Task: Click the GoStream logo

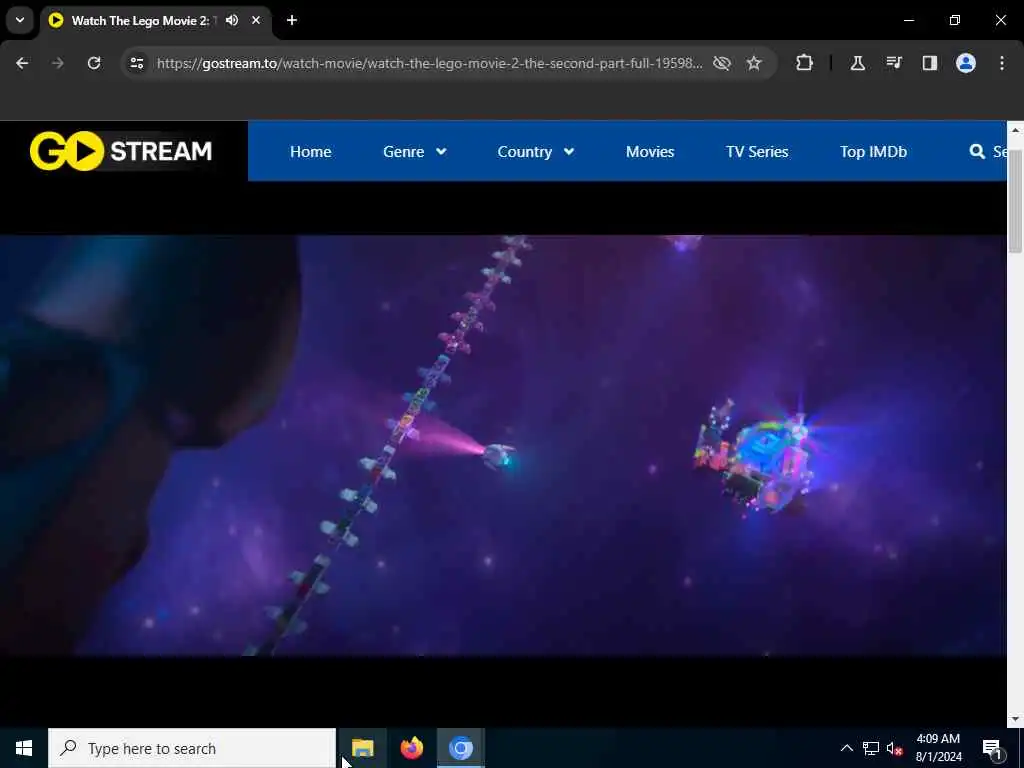Action: (x=121, y=151)
